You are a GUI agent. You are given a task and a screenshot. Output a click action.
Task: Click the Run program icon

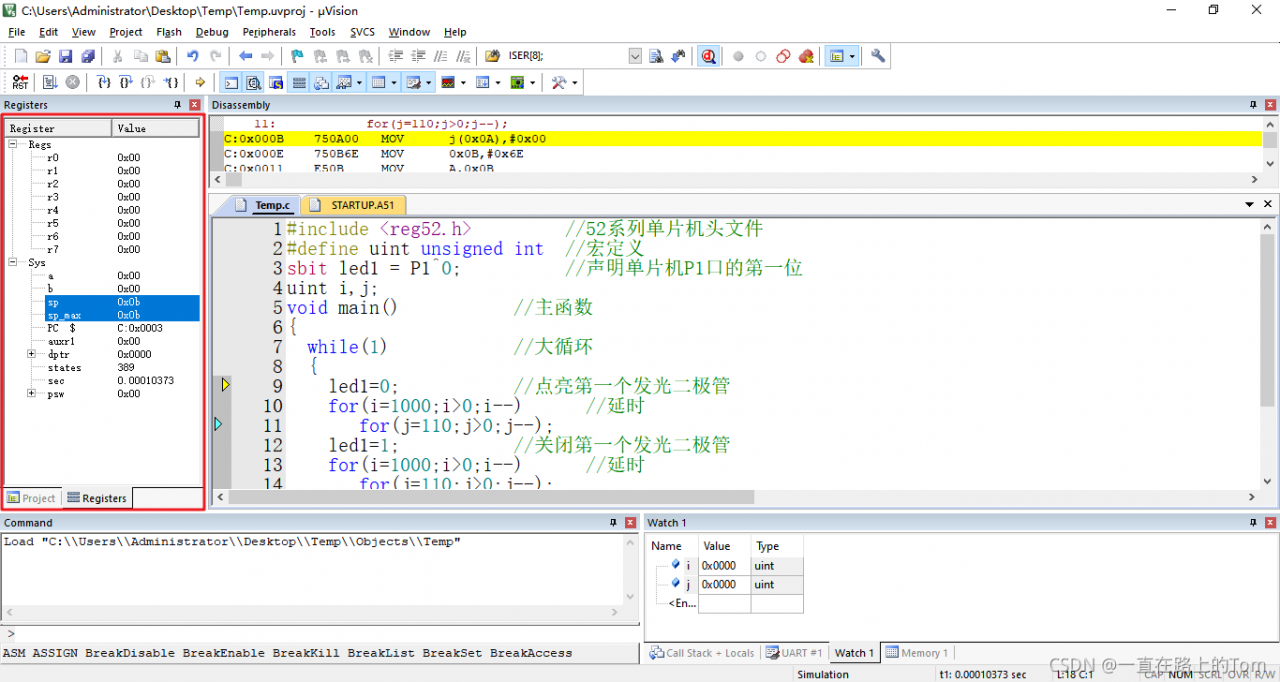tap(48, 82)
